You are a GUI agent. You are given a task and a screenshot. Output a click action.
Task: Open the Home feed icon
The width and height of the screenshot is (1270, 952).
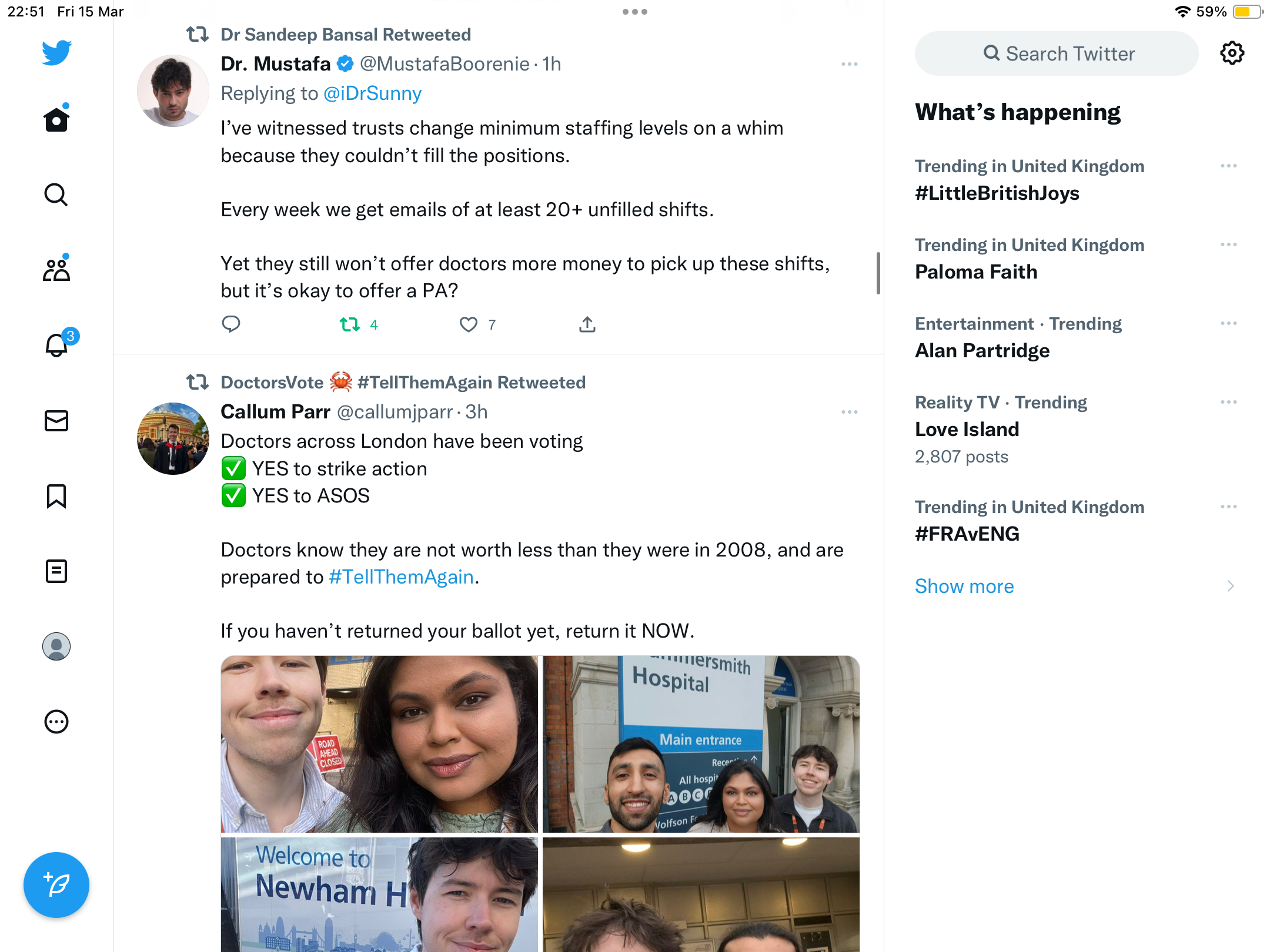point(56,119)
